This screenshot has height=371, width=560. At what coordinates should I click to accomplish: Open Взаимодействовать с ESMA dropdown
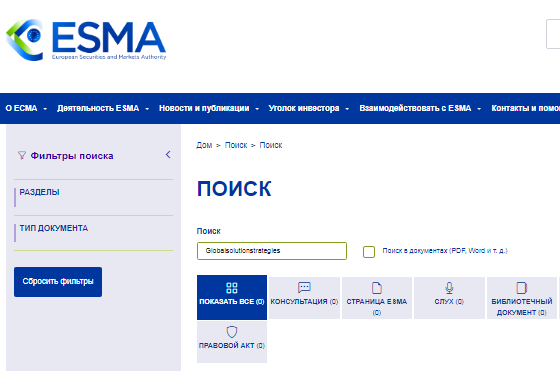tap(420, 108)
